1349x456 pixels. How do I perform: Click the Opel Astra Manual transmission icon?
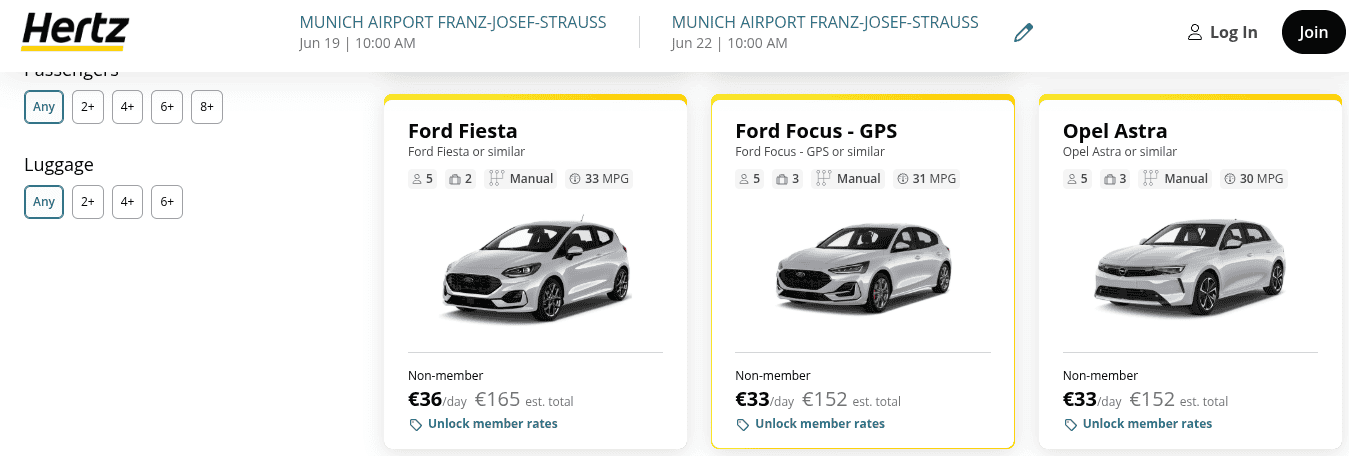coord(1151,179)
